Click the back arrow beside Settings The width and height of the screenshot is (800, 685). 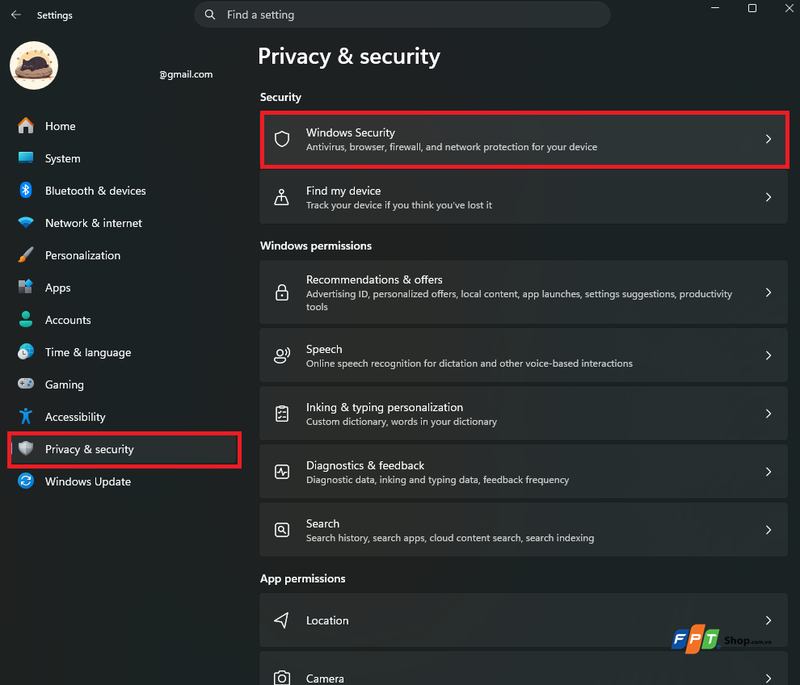tap(16, 15)
